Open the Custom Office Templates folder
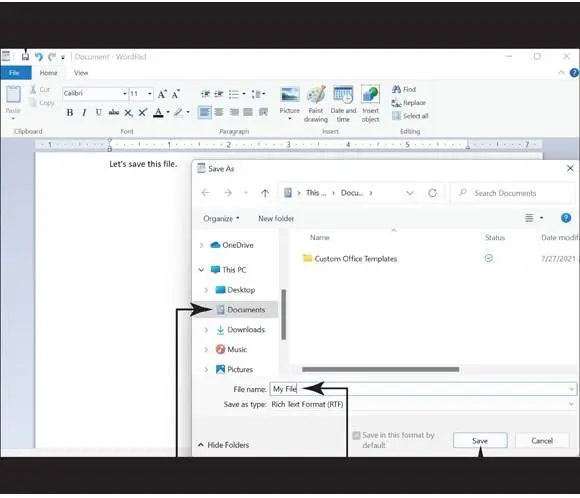Image resolution: width=580 pixels, height=498 pixels. coord(350,259)
